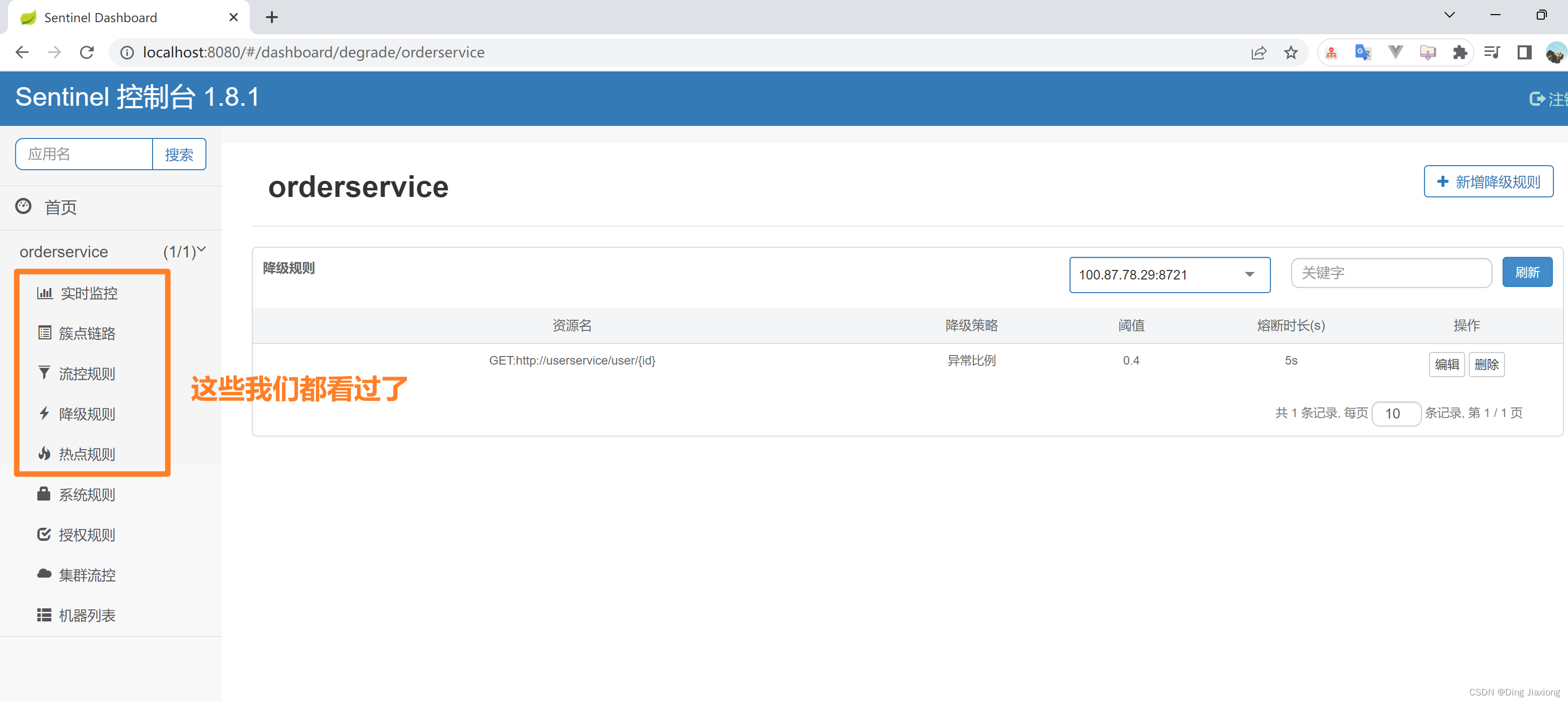
Task: Click the 搜索 (Search) button in sidebar
Action: point(178,153)
